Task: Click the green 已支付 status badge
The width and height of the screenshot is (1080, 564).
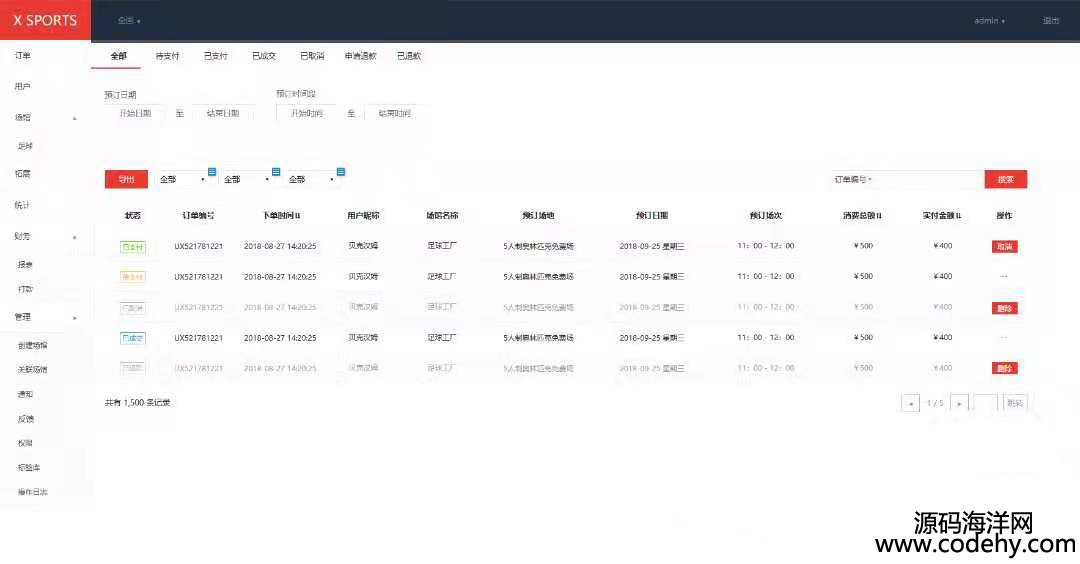Action: click(x=133, y=247)
